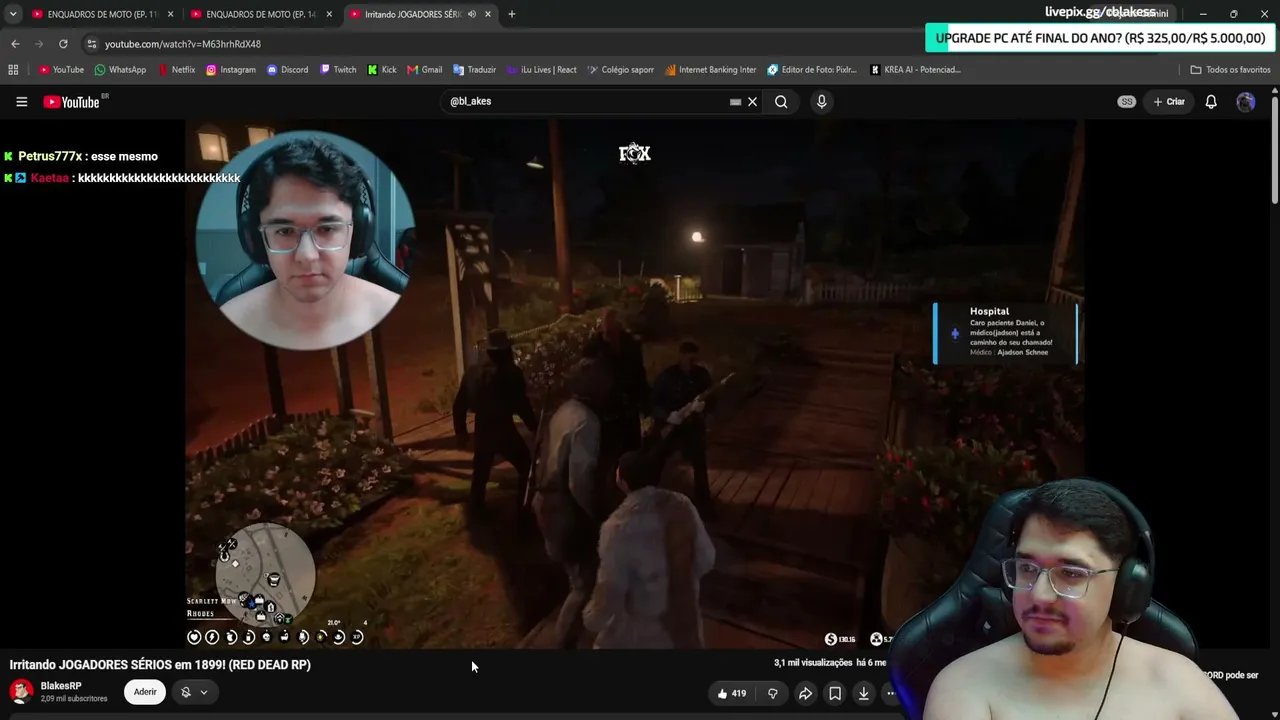
Task: Open the WhatsApp bookmark
Action: click(x=120, y=70)
